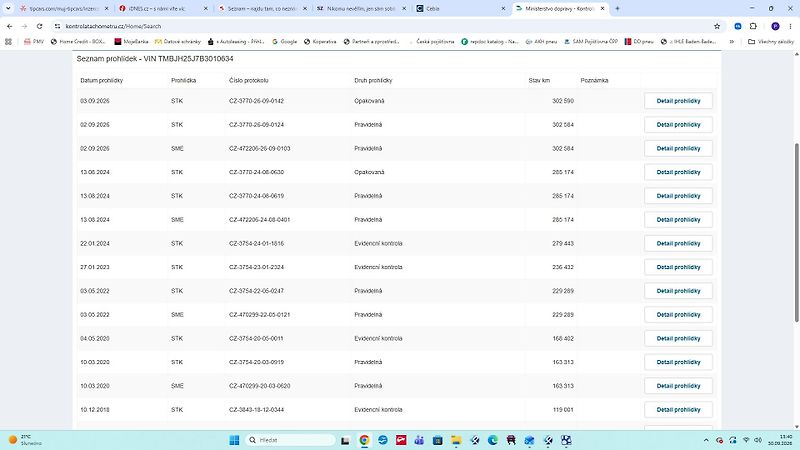Open Microsoft Edge from the taskbar
This screenshot has height=450, width=800.
(x=493, y=440)
